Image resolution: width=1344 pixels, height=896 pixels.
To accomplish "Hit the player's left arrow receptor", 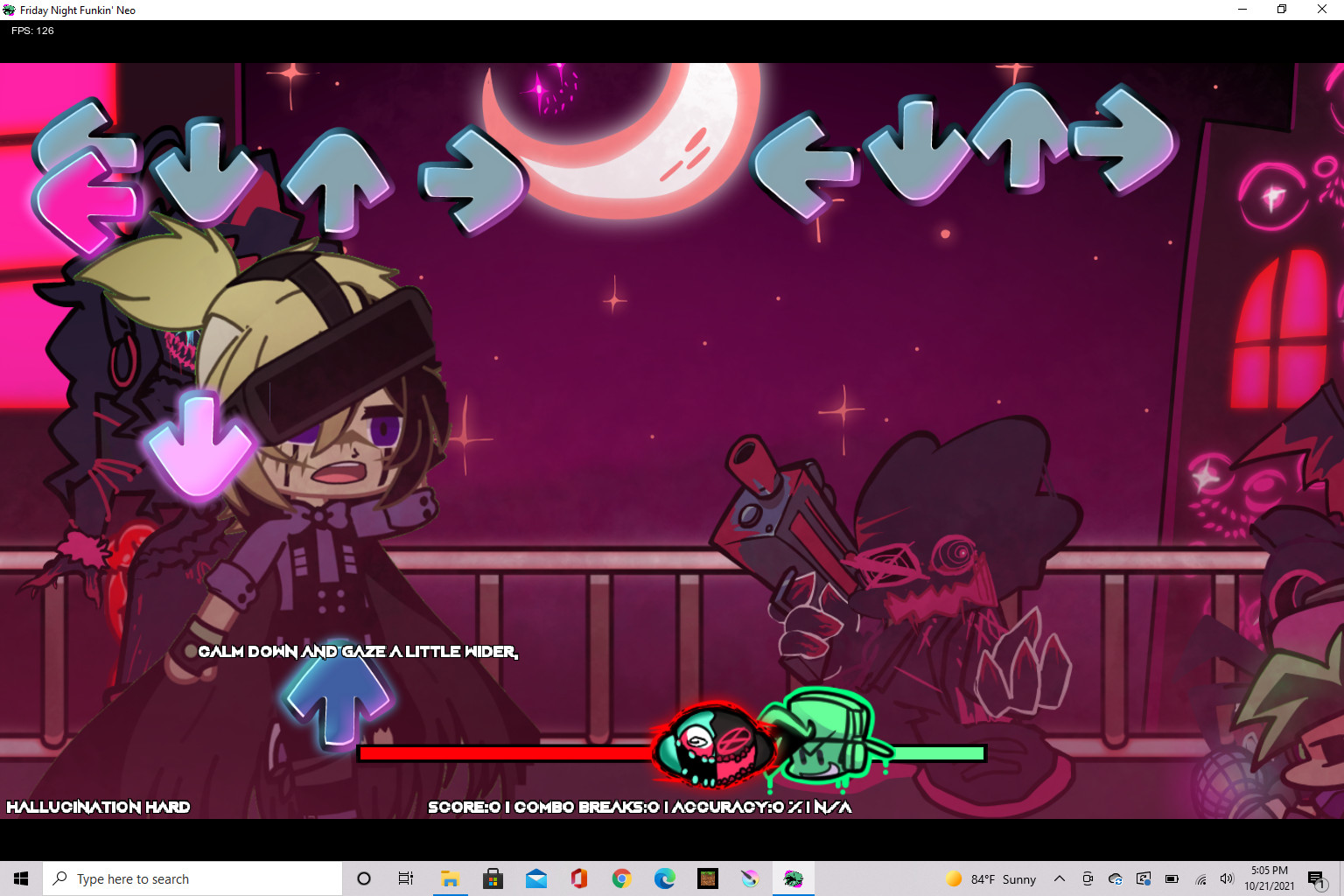I will tap(801, 165).
